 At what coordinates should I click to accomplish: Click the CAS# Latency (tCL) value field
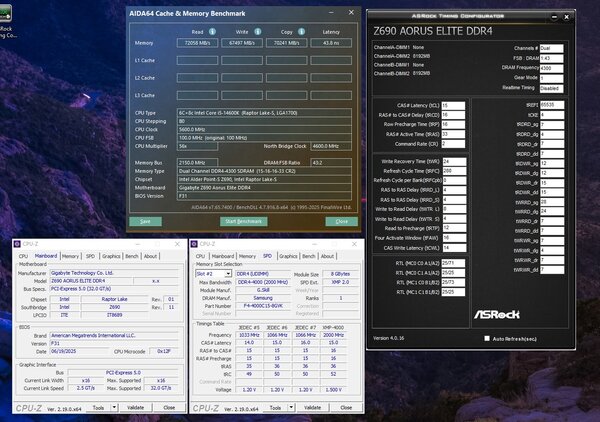[453, 105]
